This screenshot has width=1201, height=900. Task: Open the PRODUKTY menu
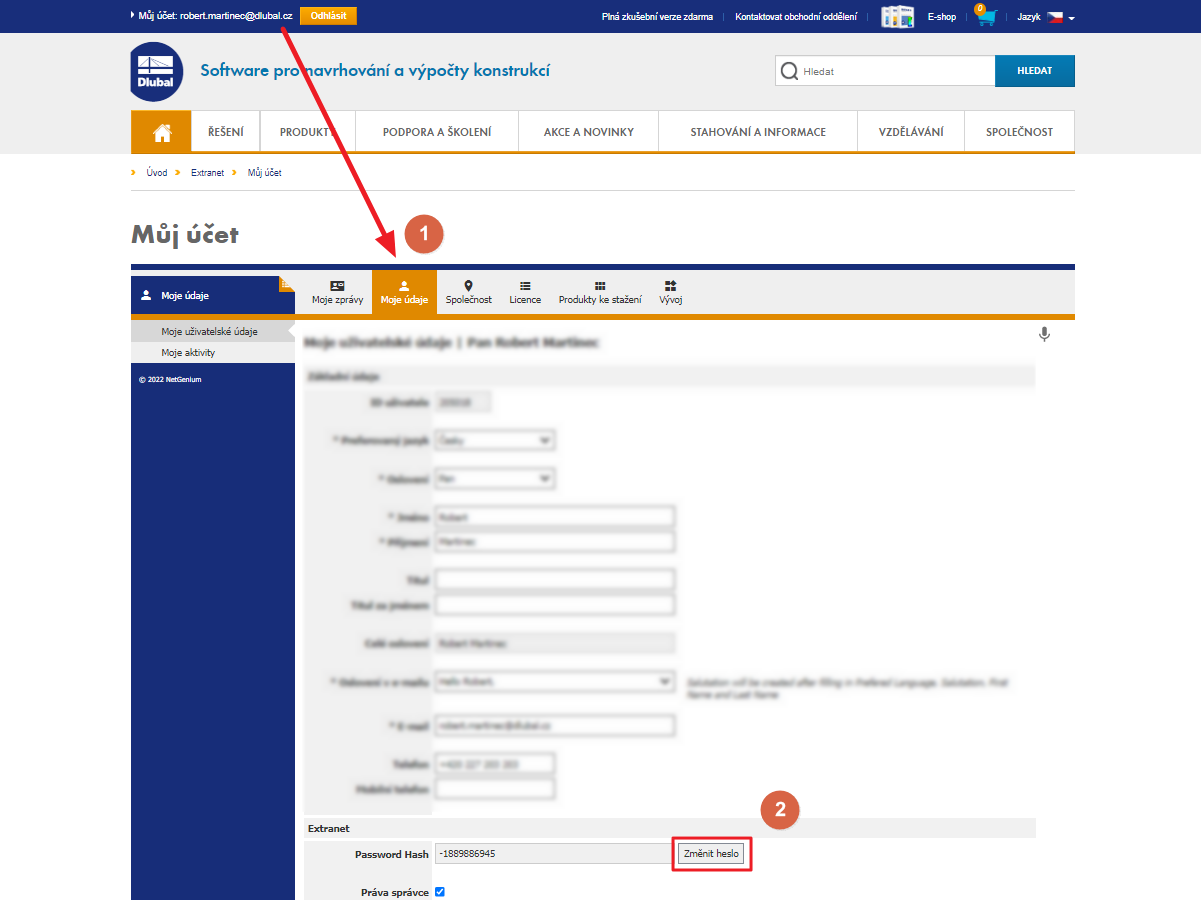tap(306, 131)
